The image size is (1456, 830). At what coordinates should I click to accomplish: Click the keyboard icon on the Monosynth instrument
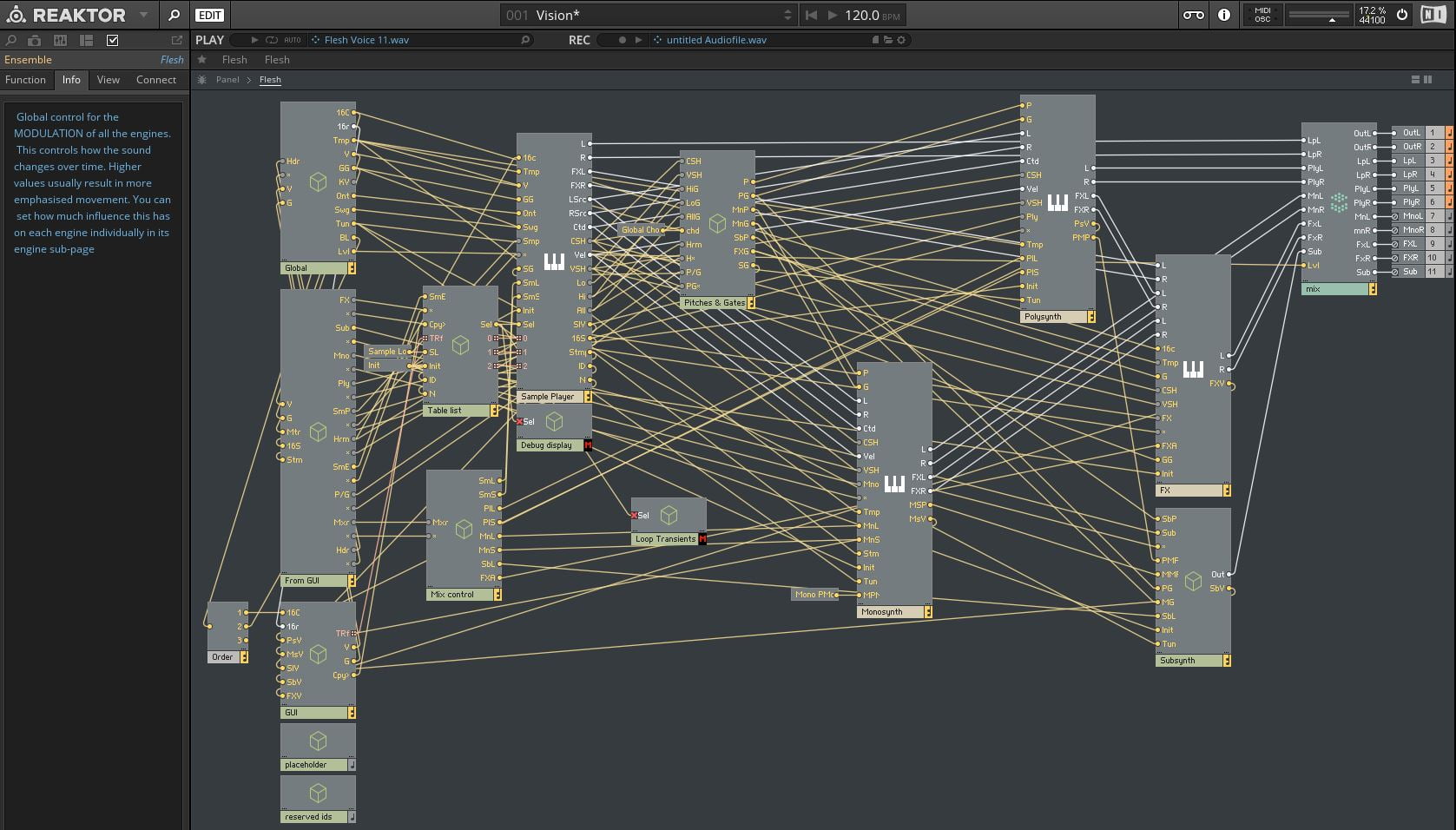894,484
